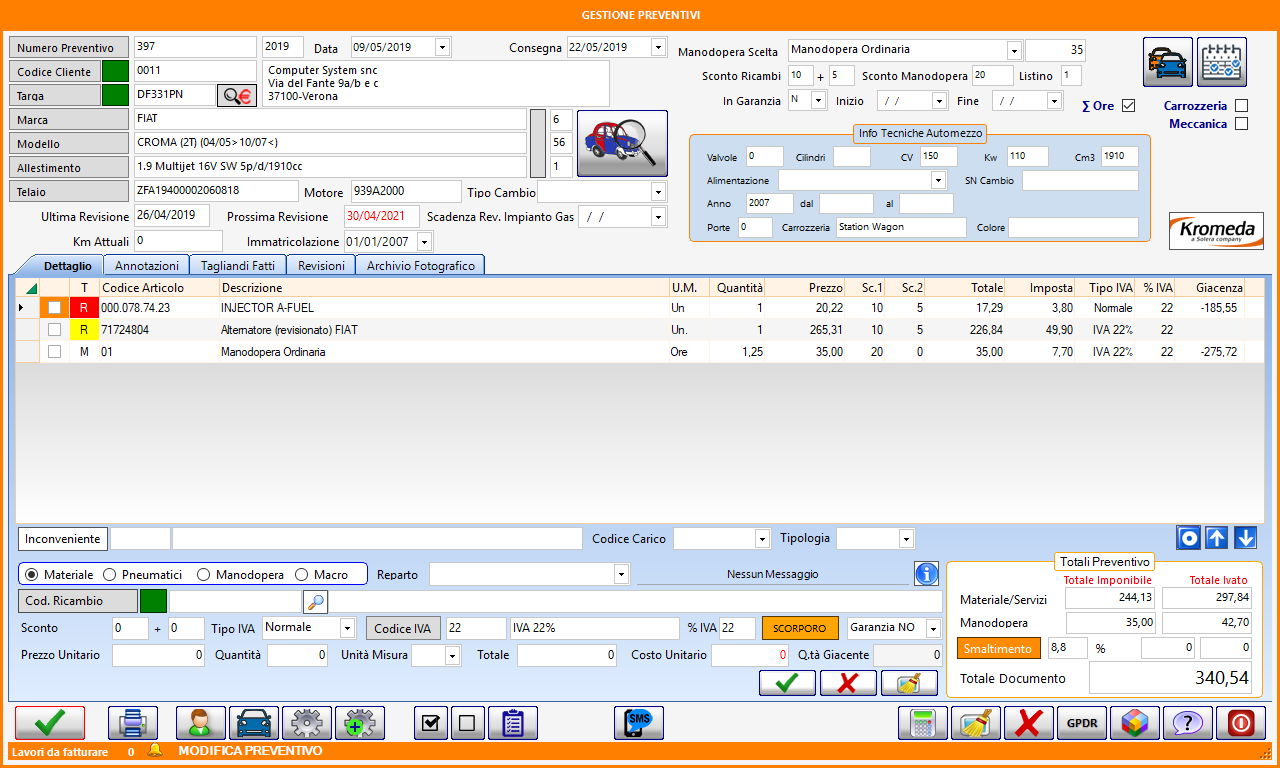Select the Materiale radio button
Viewport: 1280px width, 768px height.
[31, 575]
